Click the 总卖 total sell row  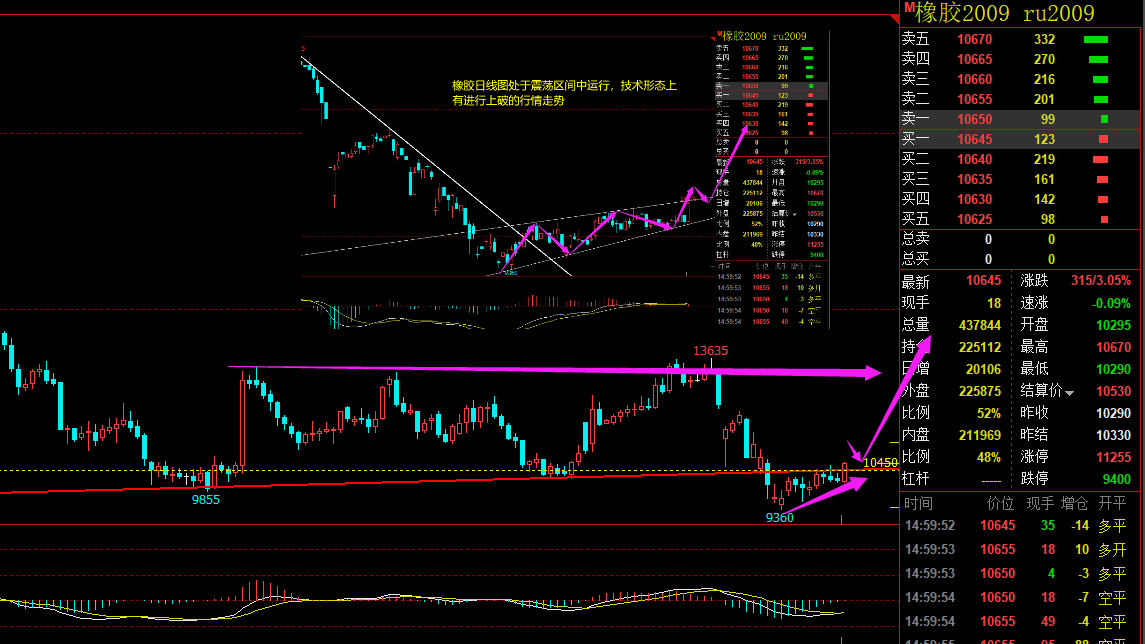pos(1020,239)
